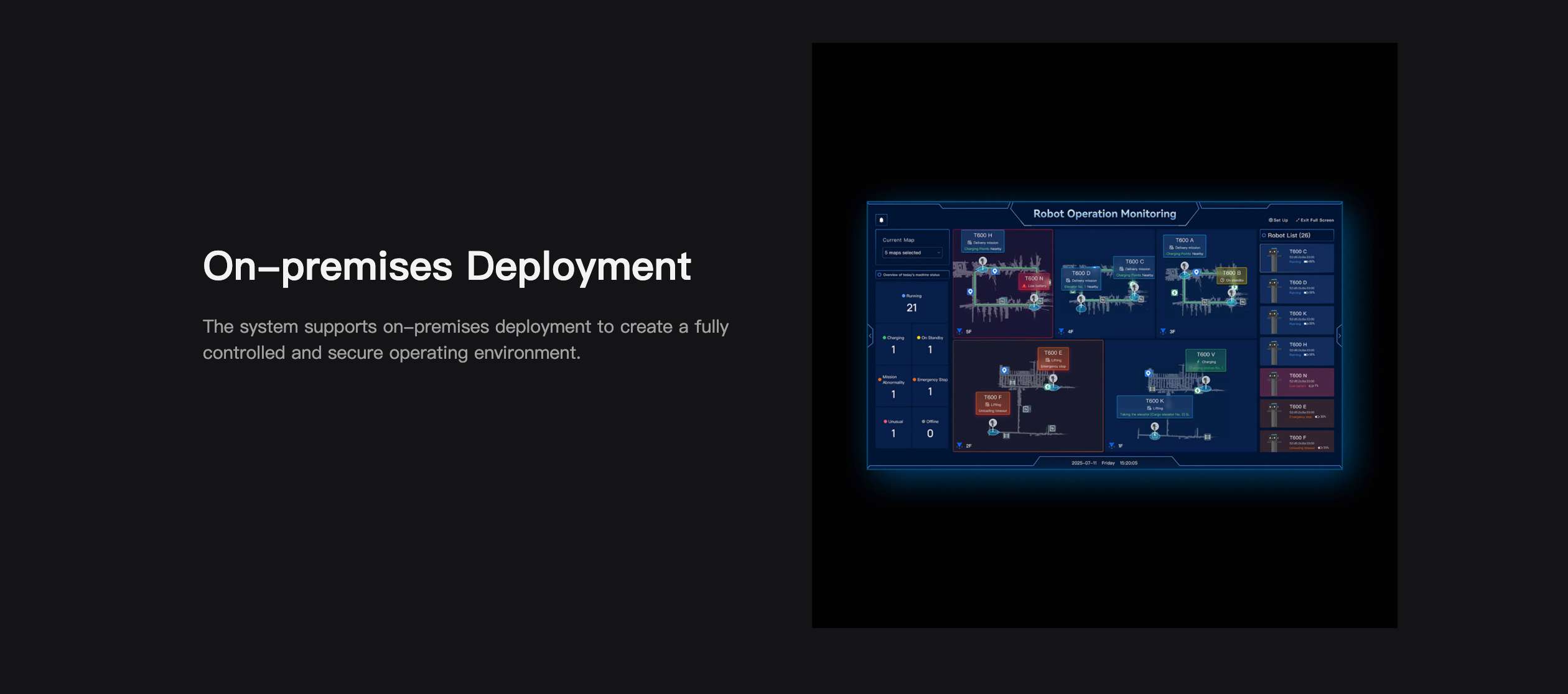Click the T600 N low battery map label
This screenshot has width=1568, height=694.
tap(1034, 282)
